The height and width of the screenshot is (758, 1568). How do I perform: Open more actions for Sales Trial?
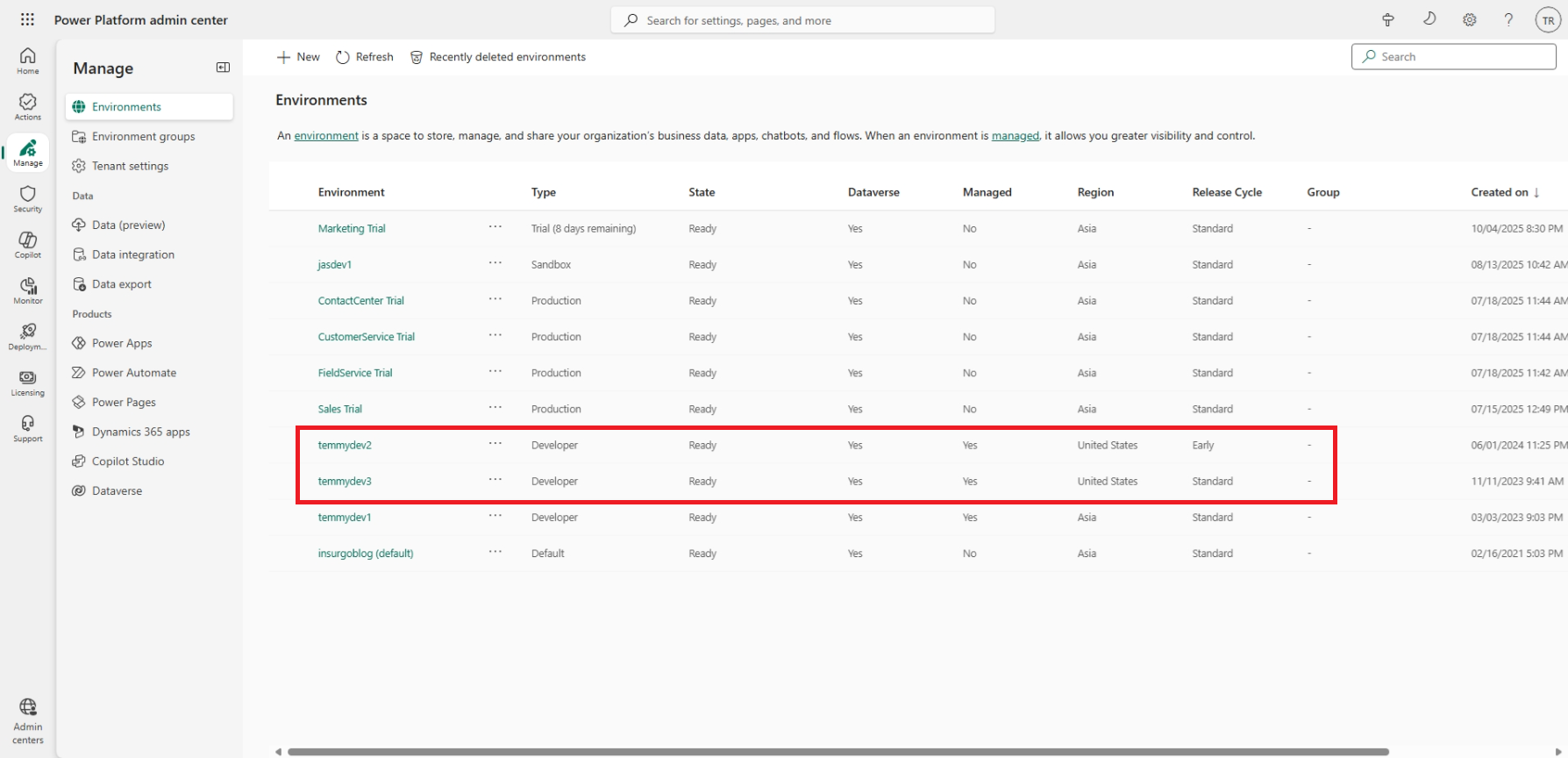pos(495,407)
